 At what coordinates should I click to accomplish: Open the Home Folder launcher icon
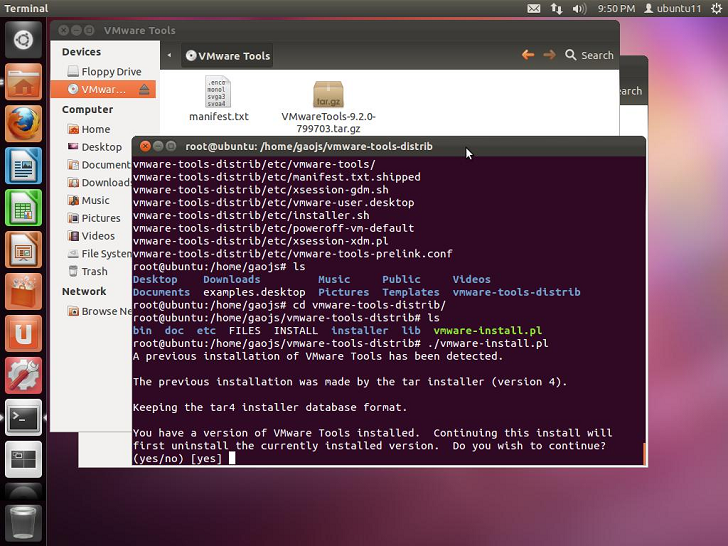click(23, 82)
